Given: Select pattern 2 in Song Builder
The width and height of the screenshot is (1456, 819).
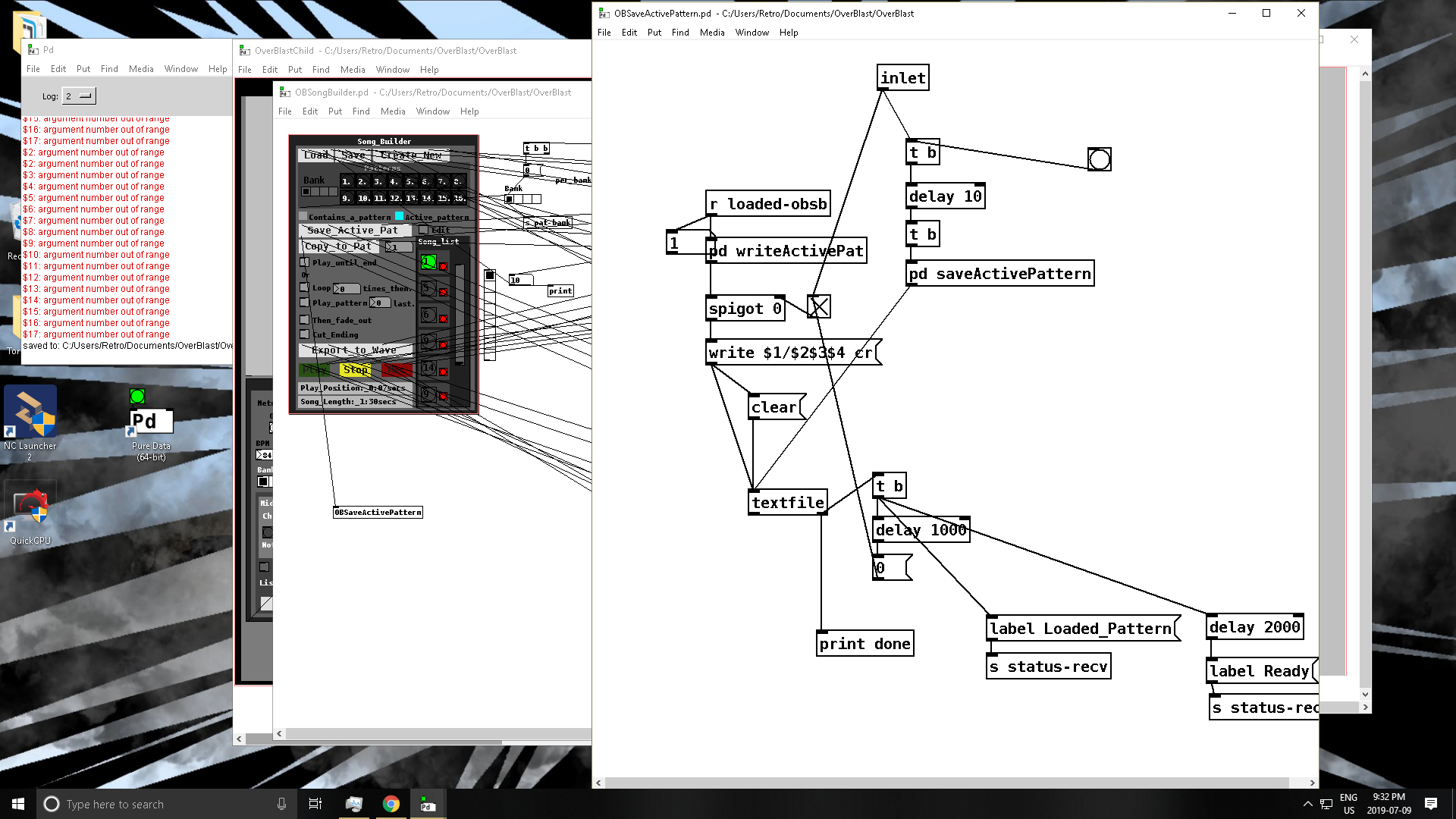Looking at the screenshot, I should (x=362, y=181).
